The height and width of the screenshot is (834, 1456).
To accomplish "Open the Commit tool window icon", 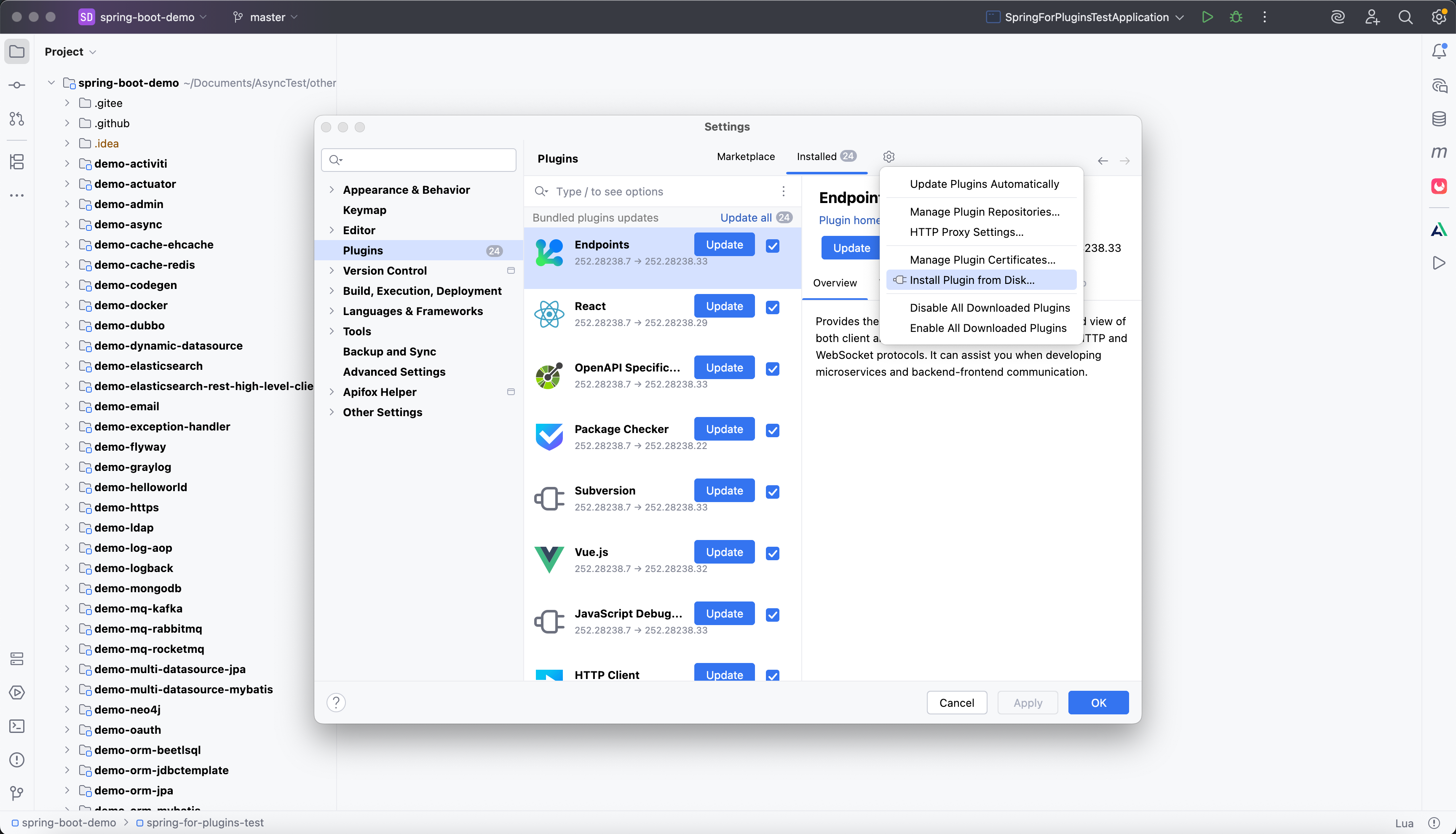I will tap(16, 86).
